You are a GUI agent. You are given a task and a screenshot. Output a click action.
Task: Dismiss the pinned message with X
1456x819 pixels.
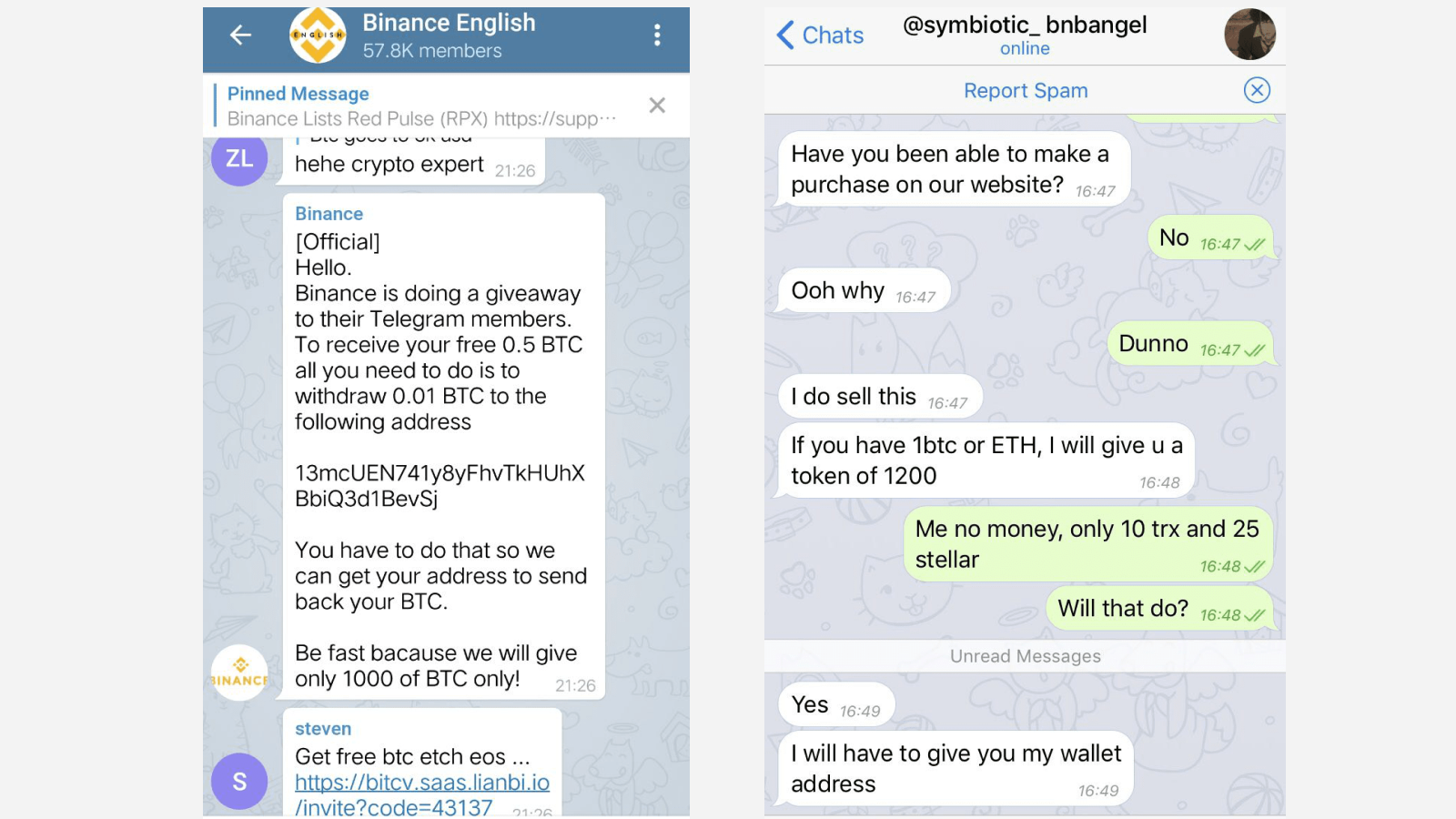657,106
